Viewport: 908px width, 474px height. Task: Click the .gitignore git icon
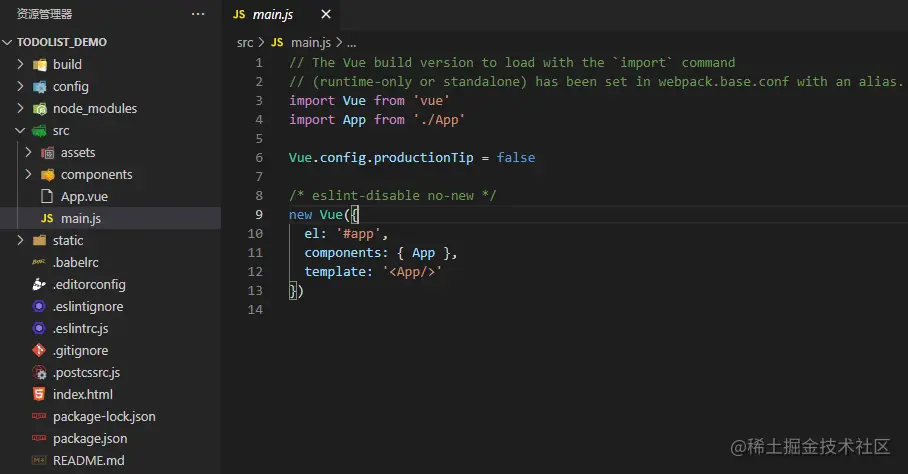(39, 350)
